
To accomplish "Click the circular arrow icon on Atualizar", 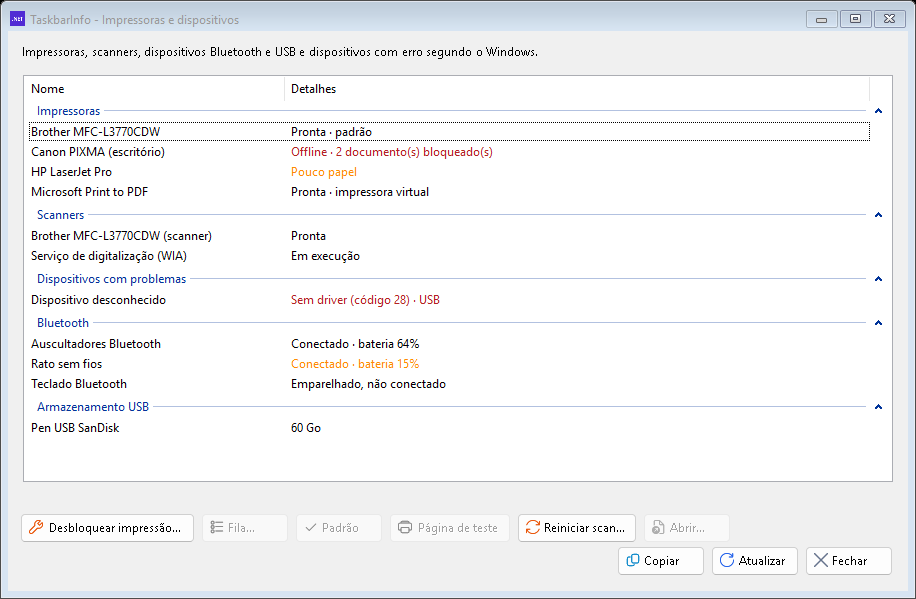I will pyautogui.click(x=727, y=560).
